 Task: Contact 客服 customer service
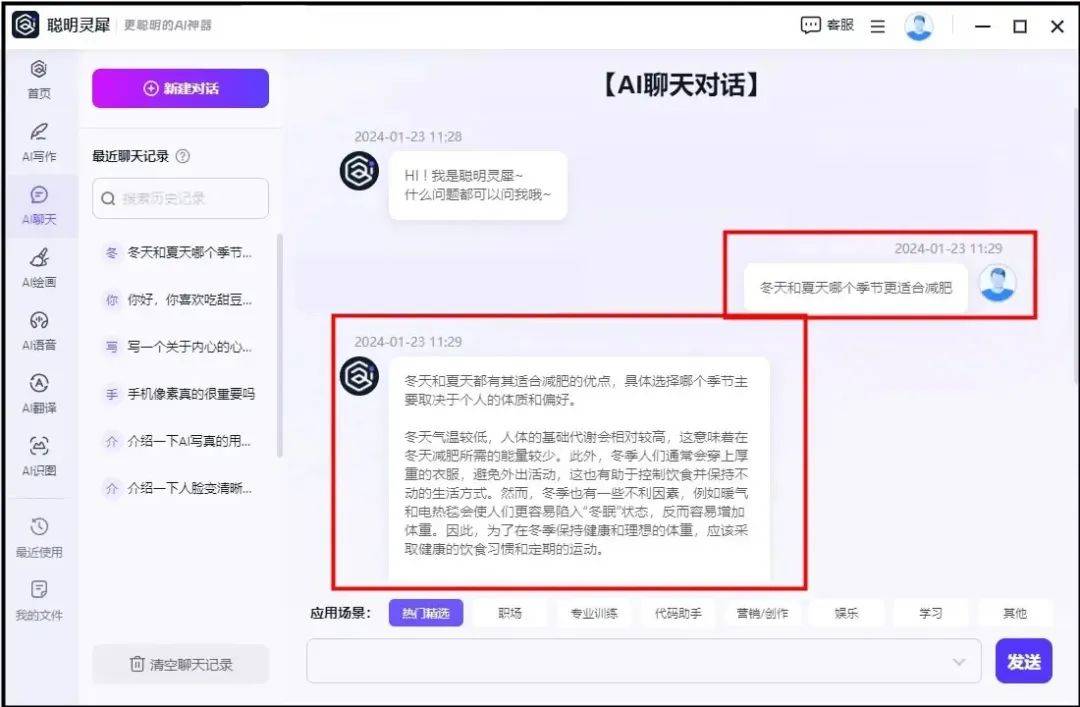(827, 25)
